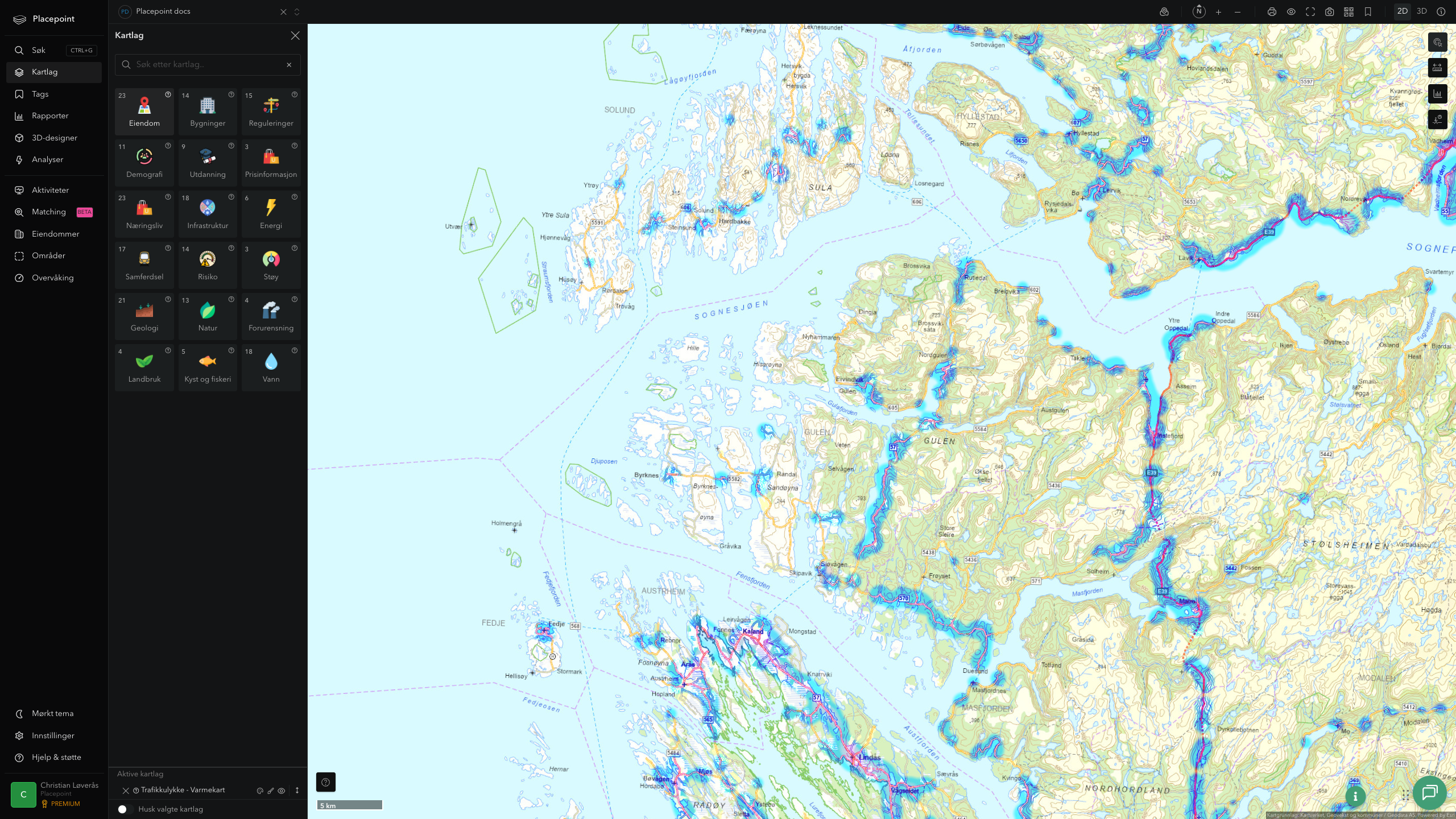Open the basemap gallery grid icon
The width and height of the screenshot is (1456, 819).
[1349, 11]
